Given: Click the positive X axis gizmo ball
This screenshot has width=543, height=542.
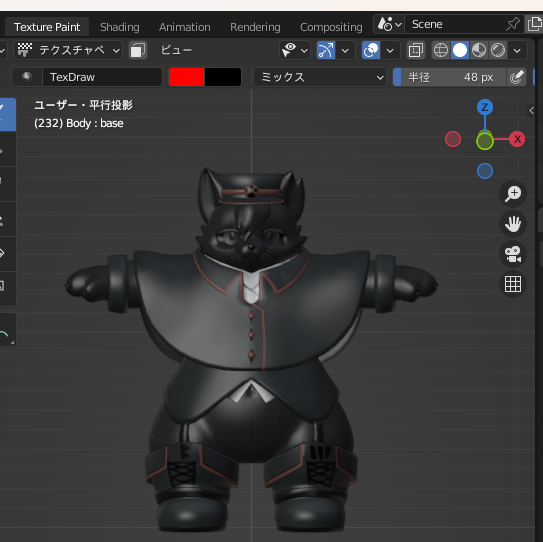Looking at the screenshot, I should click(517, 139).
